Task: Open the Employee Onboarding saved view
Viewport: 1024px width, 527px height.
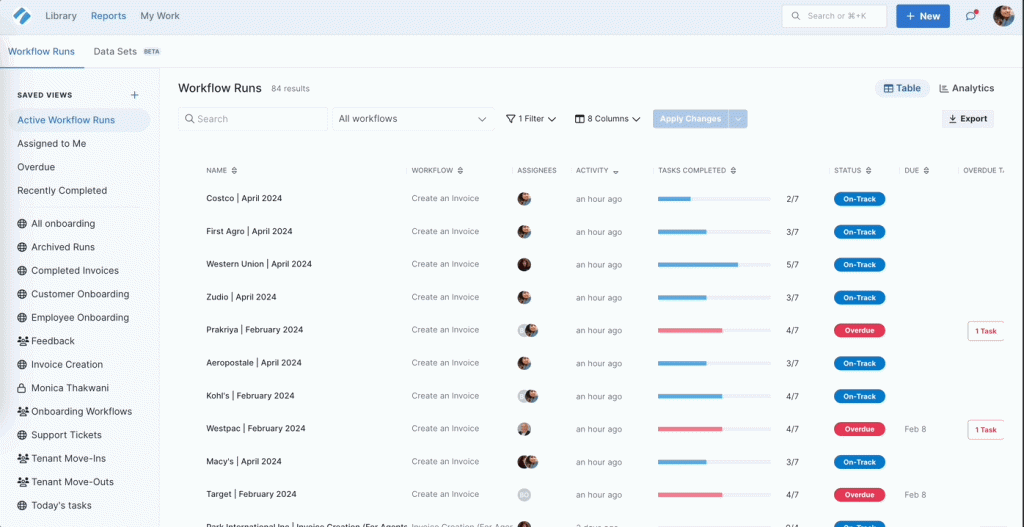Action: pyautogui.click(x=80, y=317)
